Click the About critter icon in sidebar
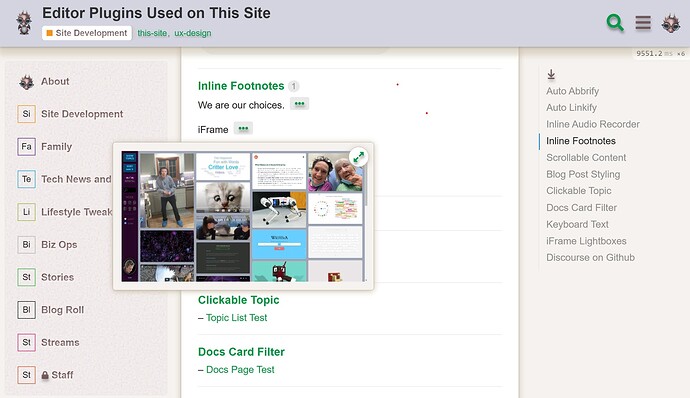The image size is (690, 398). click(26, 81)
